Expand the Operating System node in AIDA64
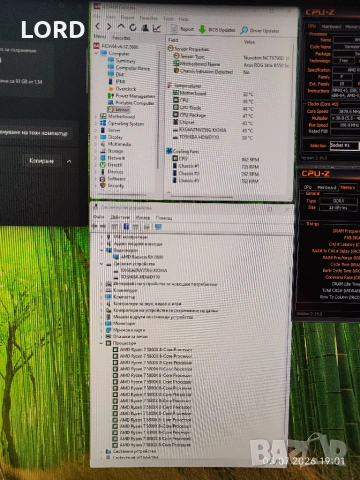Viewport: 360px width, 480px height. [96, 123]
